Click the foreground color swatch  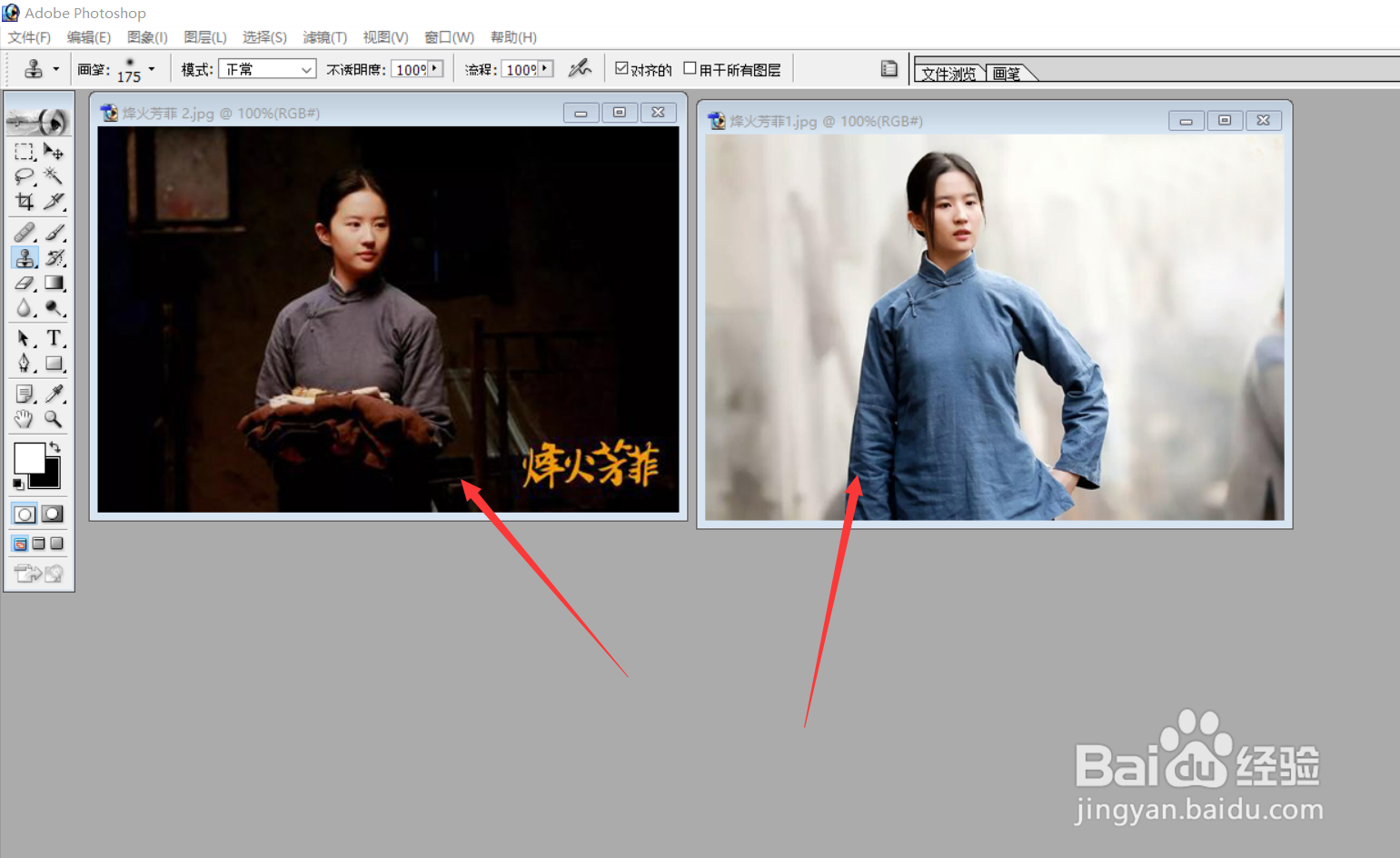point(28,457)
